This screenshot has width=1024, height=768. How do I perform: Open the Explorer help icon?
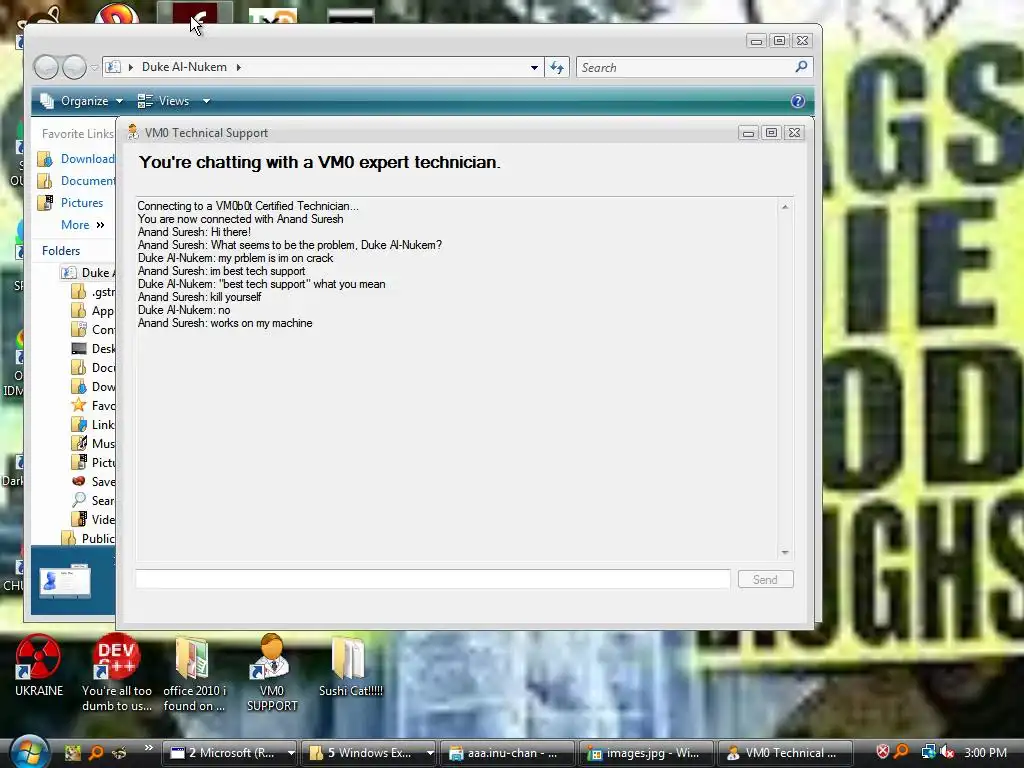pyautogui.click(x=797, y=101)
